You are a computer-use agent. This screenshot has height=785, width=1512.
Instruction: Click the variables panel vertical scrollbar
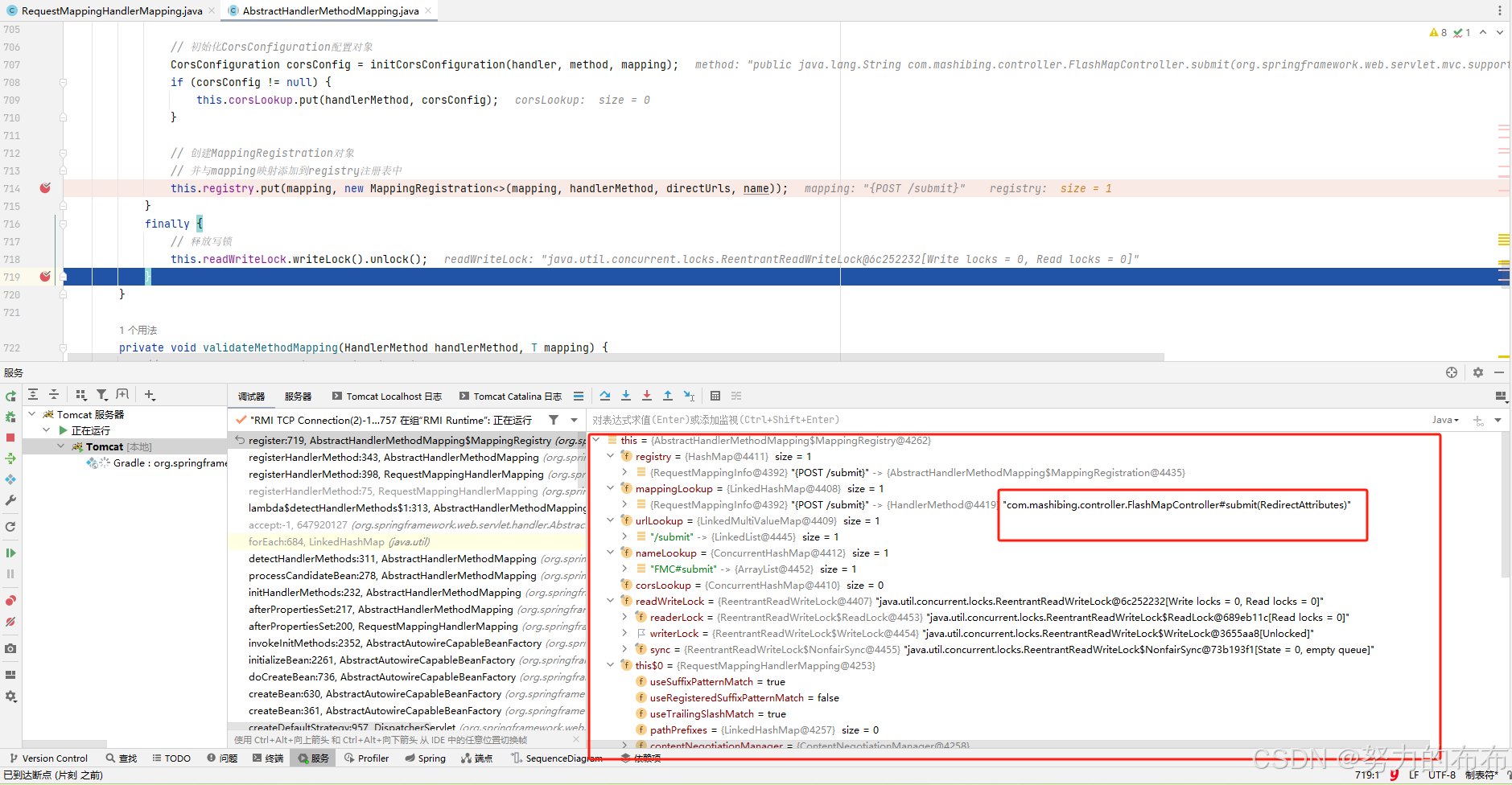[x=1506, y=504]
